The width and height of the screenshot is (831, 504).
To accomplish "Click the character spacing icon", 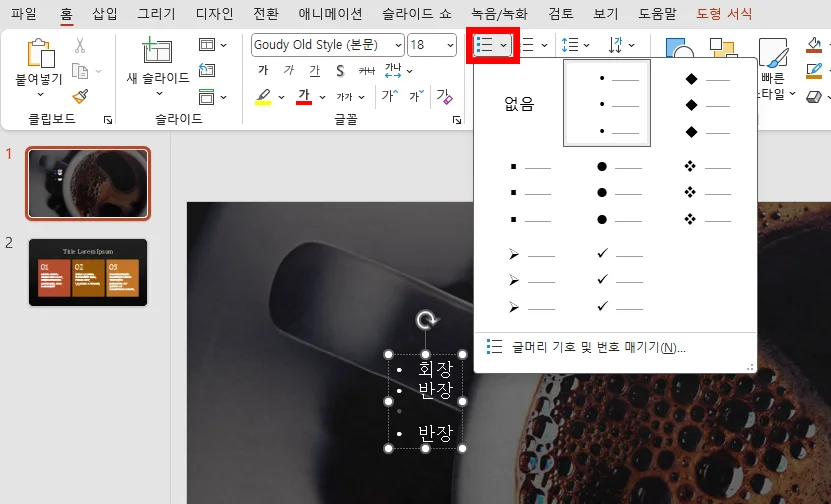I will [393, 70].
